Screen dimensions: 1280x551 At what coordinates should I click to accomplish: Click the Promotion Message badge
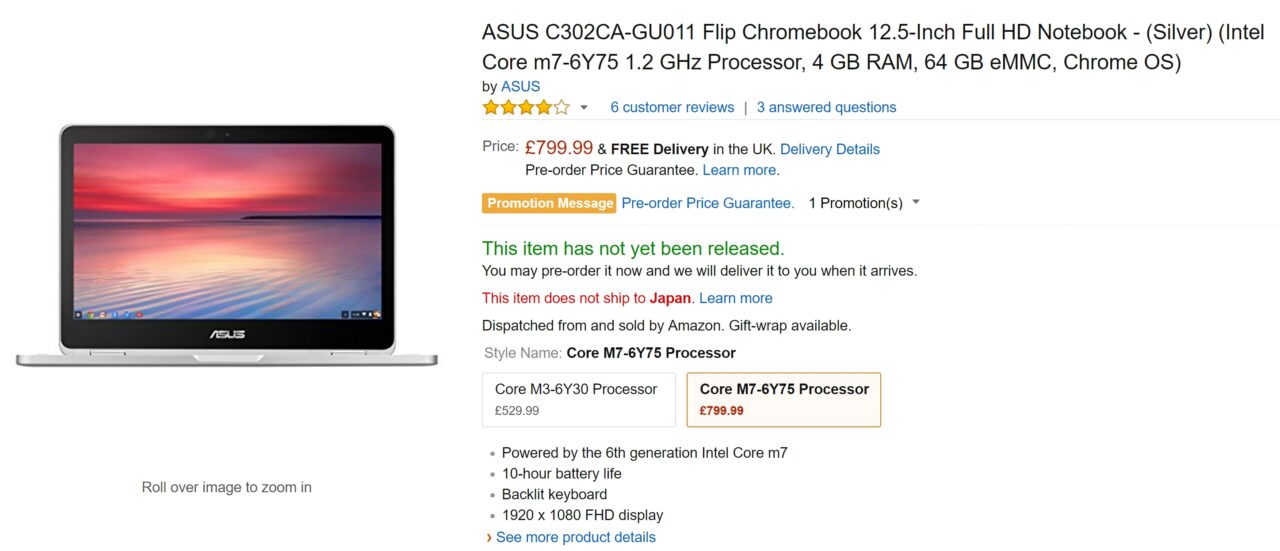tap(549, 203)
